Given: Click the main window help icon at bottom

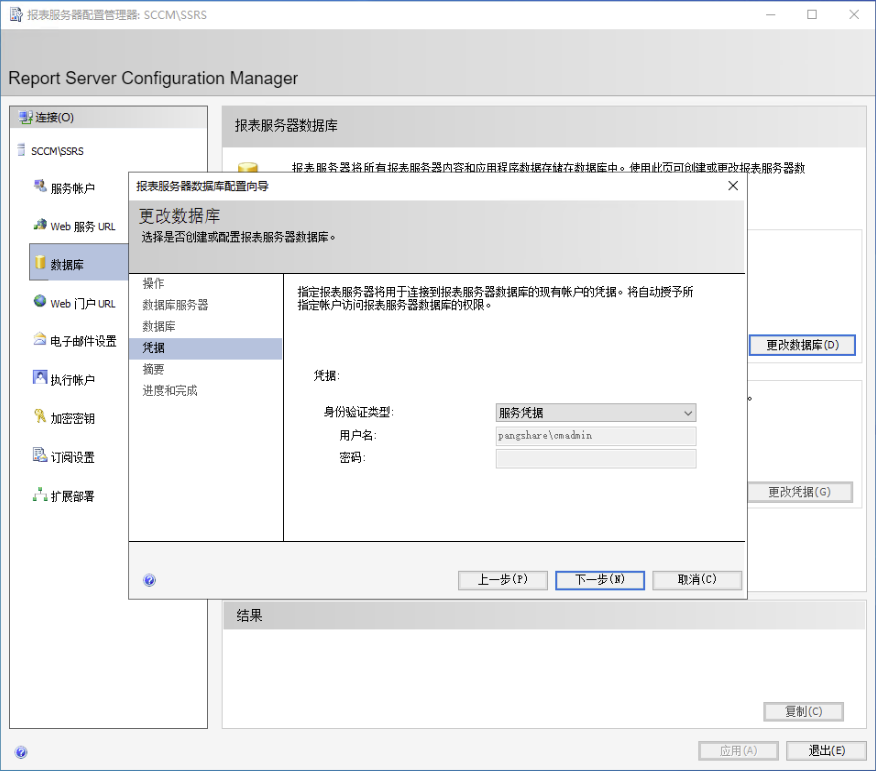Looking at the screenshot, I should [x=21, y=752].
